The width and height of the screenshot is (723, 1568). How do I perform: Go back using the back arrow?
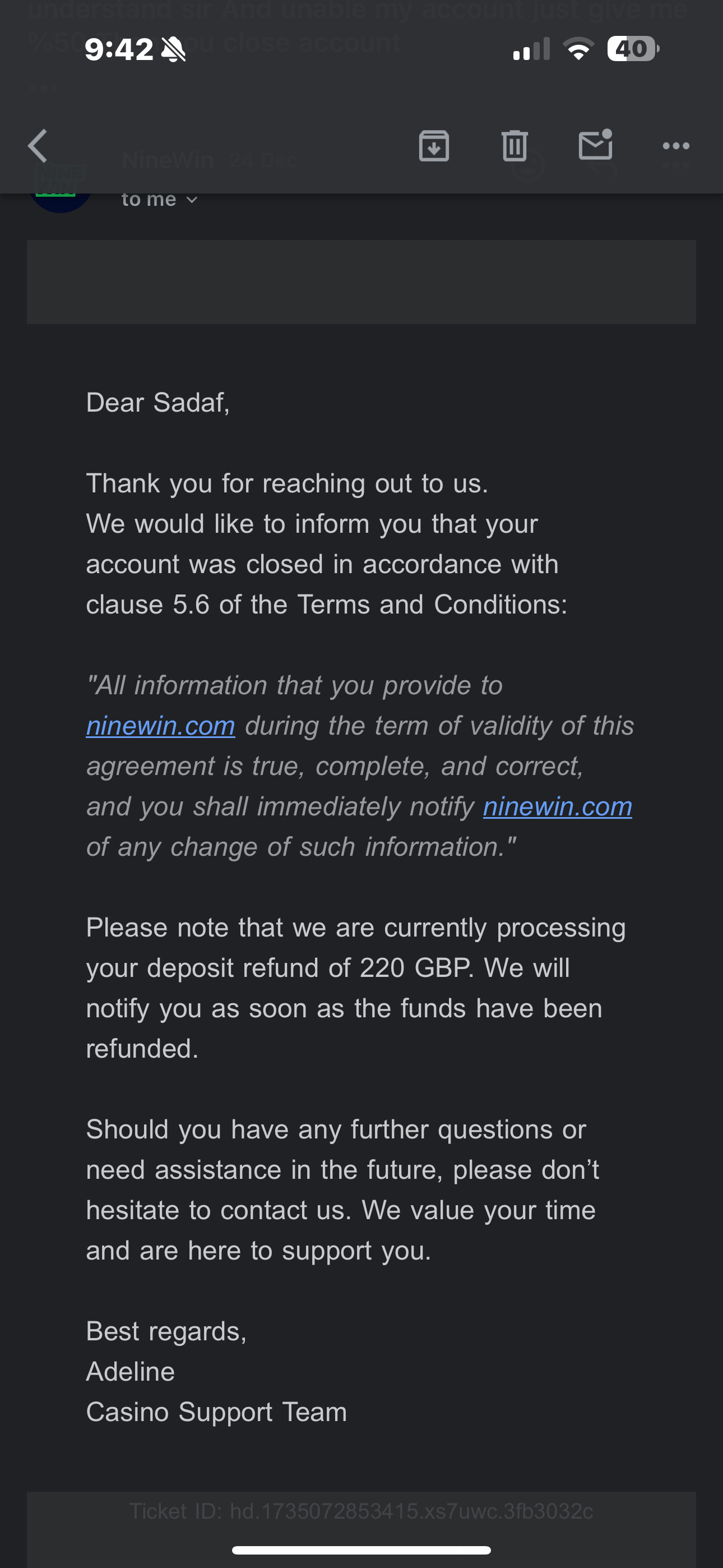click(x=38, y=146)
